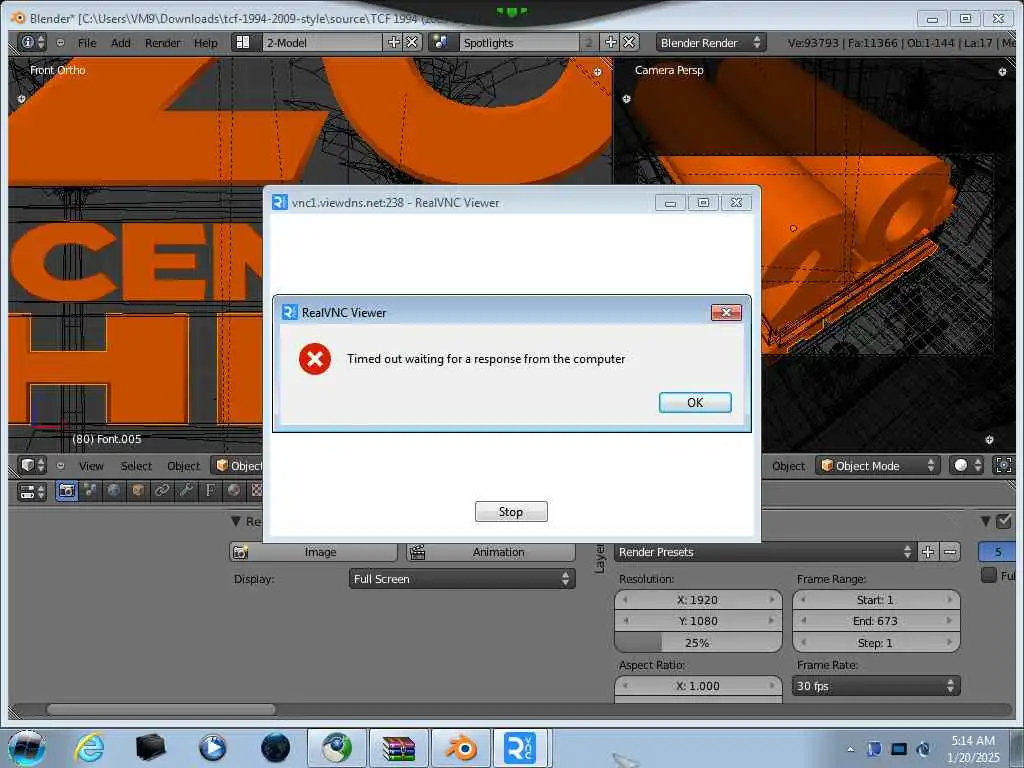Delete the 2-Model screen layout
Image resolution: width=1024 pixels, height=768 pixels.
click(x=411, y=42)
